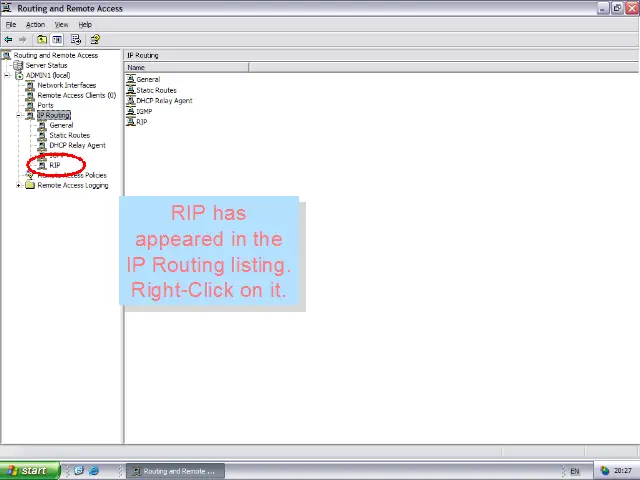Click the Help toolbar icon
640x480 pixels.
click(95, 40)
